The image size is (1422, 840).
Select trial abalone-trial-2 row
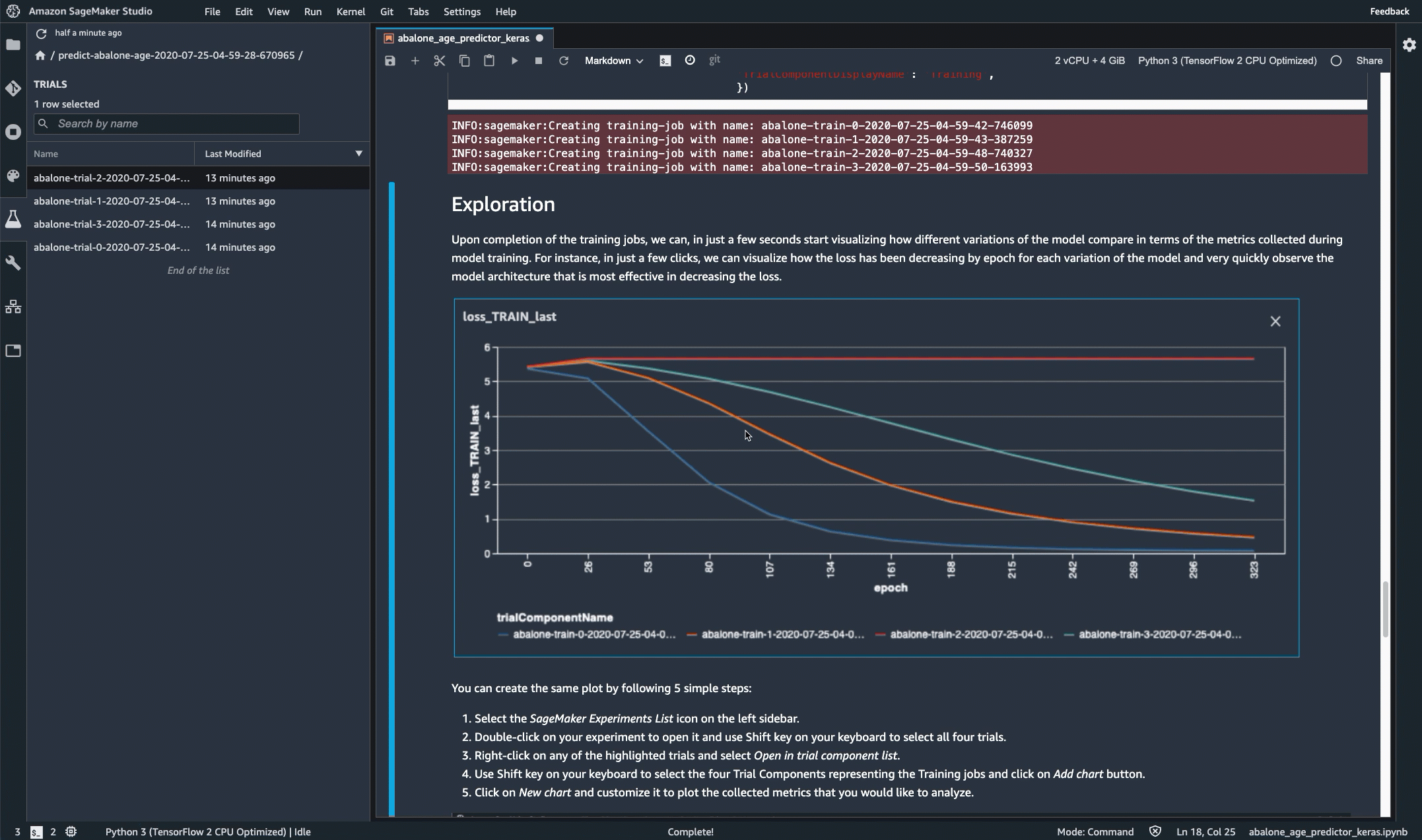(x=198, y=178)
